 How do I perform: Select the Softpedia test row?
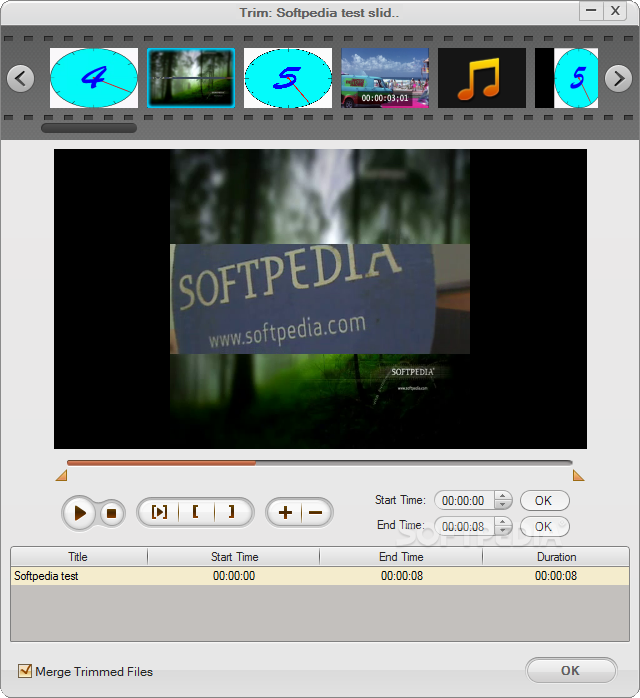(320, 576)
